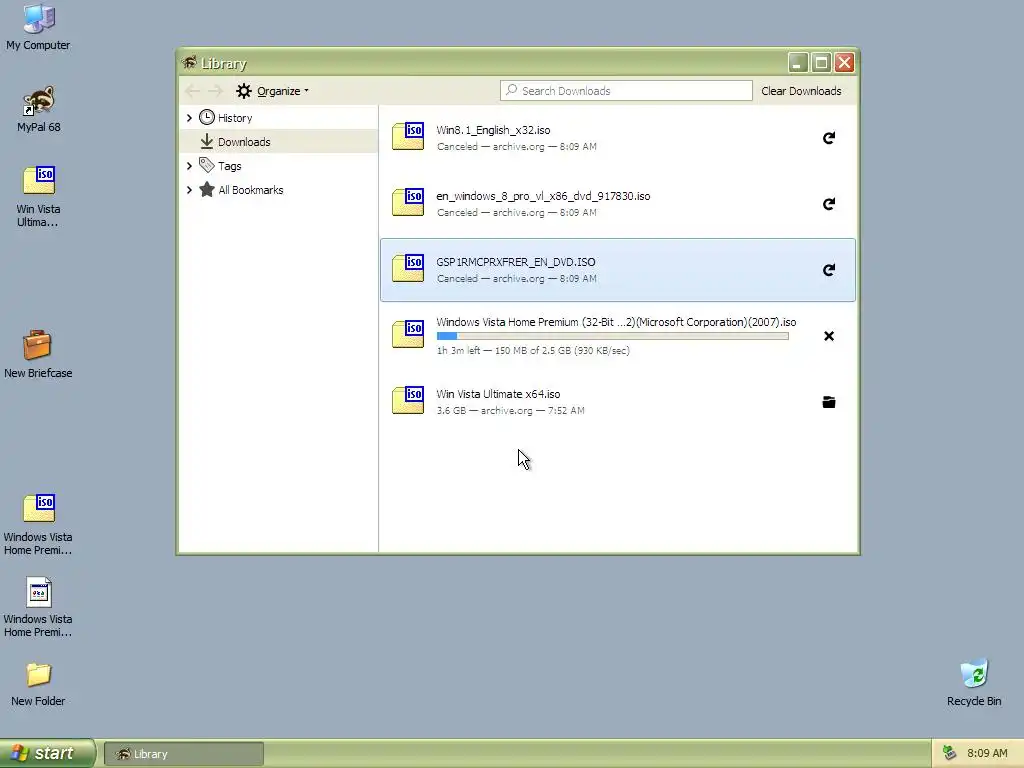Viewport: 1024px width, 768px height.
Task: Click the iso file icon of Win8.1_English_x32.iso
Action: (x=408, y=136)
